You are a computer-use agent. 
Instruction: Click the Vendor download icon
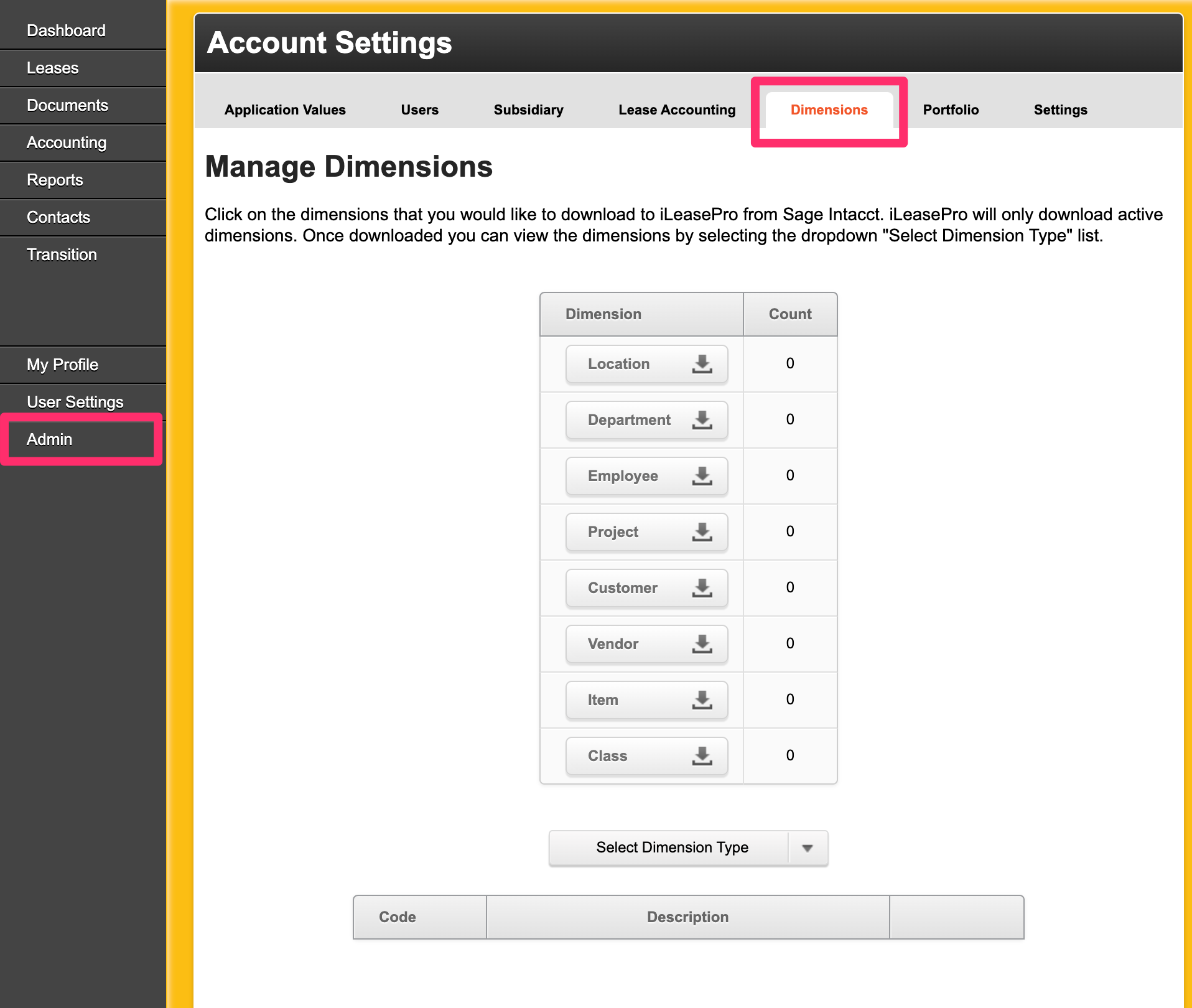(x=702, y=644)
